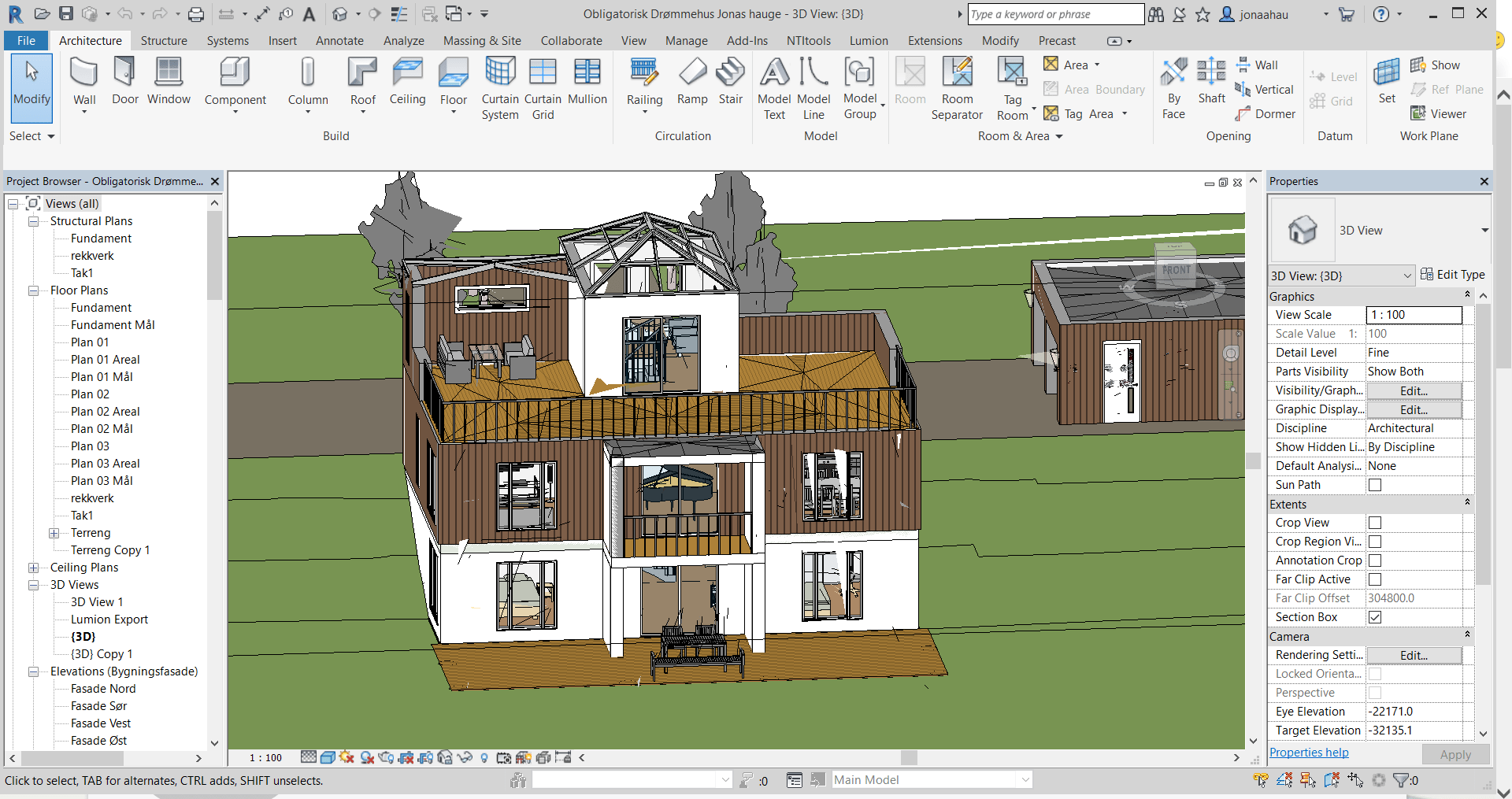Switch to the Annotate ribbon tab
Image resolution: width=1512 pixels, height=799 pixels.
click(339, 41)
